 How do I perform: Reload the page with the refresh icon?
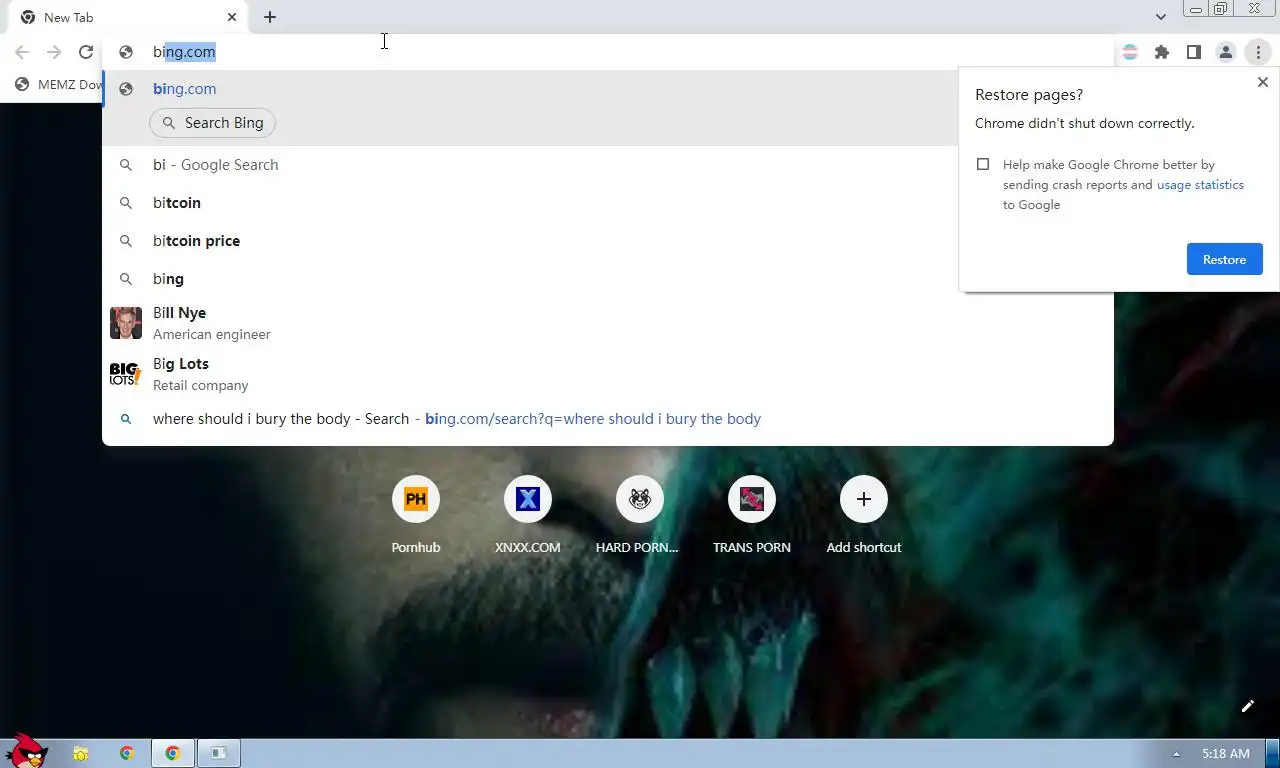click(x=86, y=52)
